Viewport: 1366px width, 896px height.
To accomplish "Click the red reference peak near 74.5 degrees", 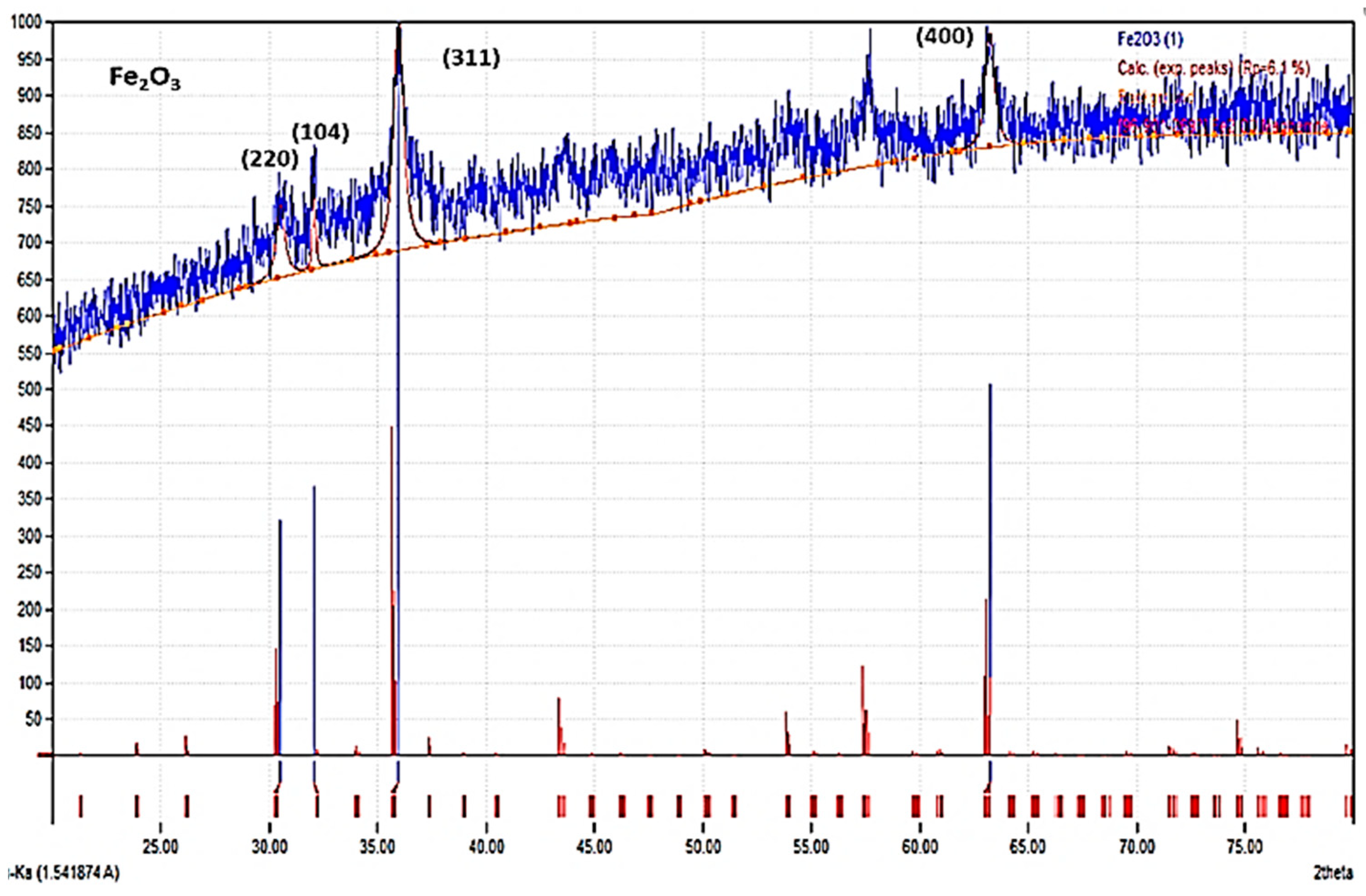I will [1237, 737].
